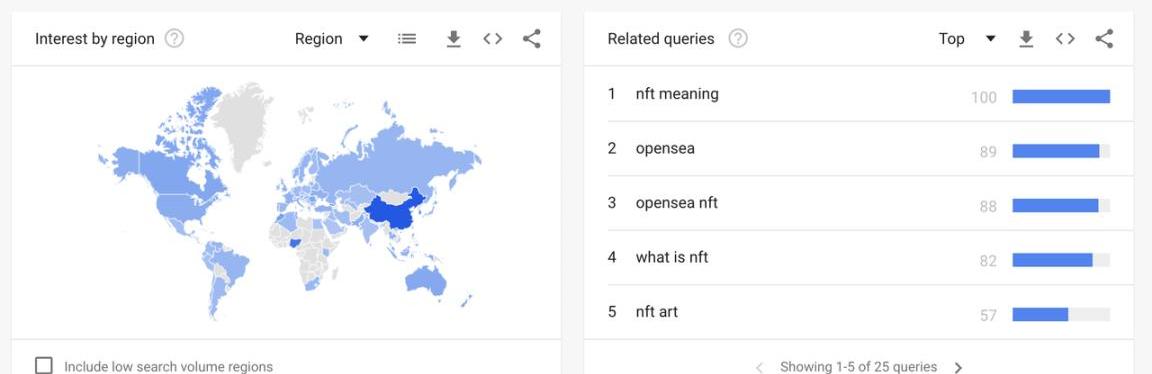The height and width of the screenshot is (374, 1152).
Task: Go to next page of queries
Action: point(958,367)
